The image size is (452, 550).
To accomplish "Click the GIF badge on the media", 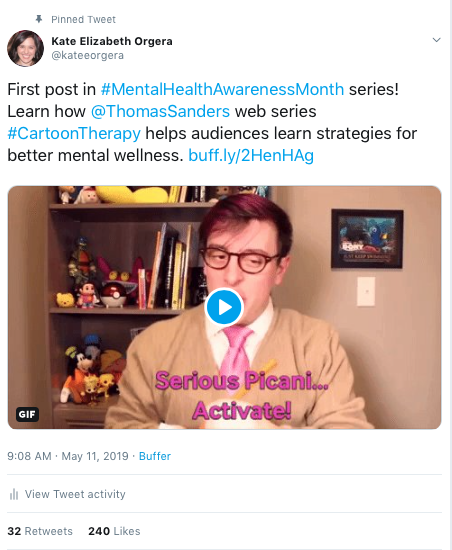I will 27,414.
